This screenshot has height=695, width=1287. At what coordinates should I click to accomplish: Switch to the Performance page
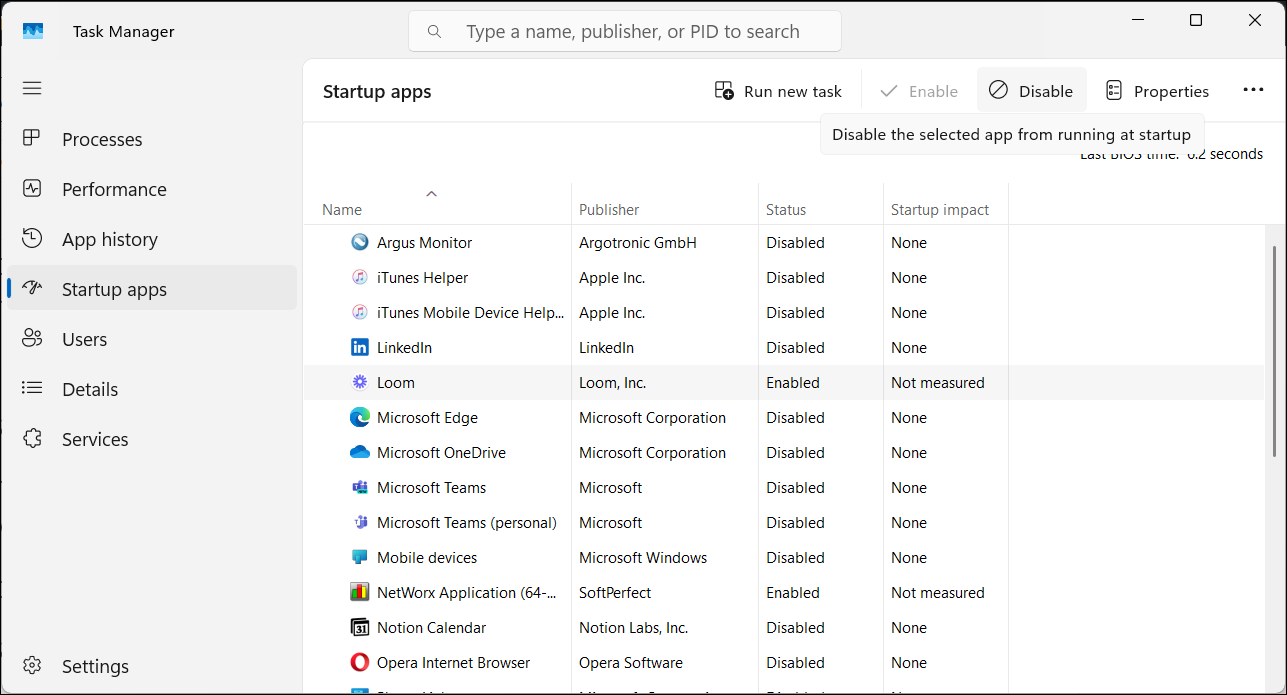[x=114, y=190]
